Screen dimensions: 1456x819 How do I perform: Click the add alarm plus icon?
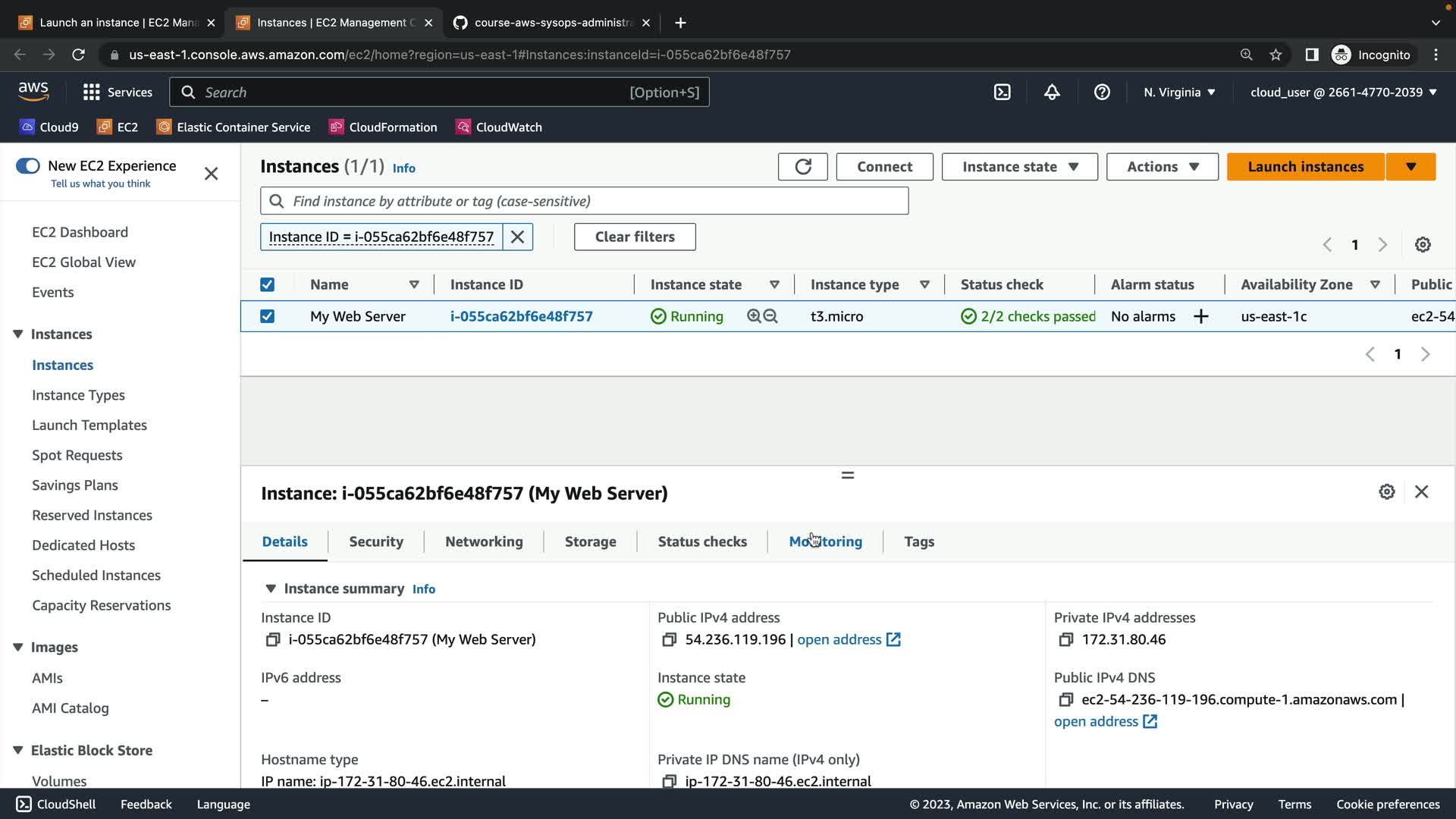tap(1200, 317)
